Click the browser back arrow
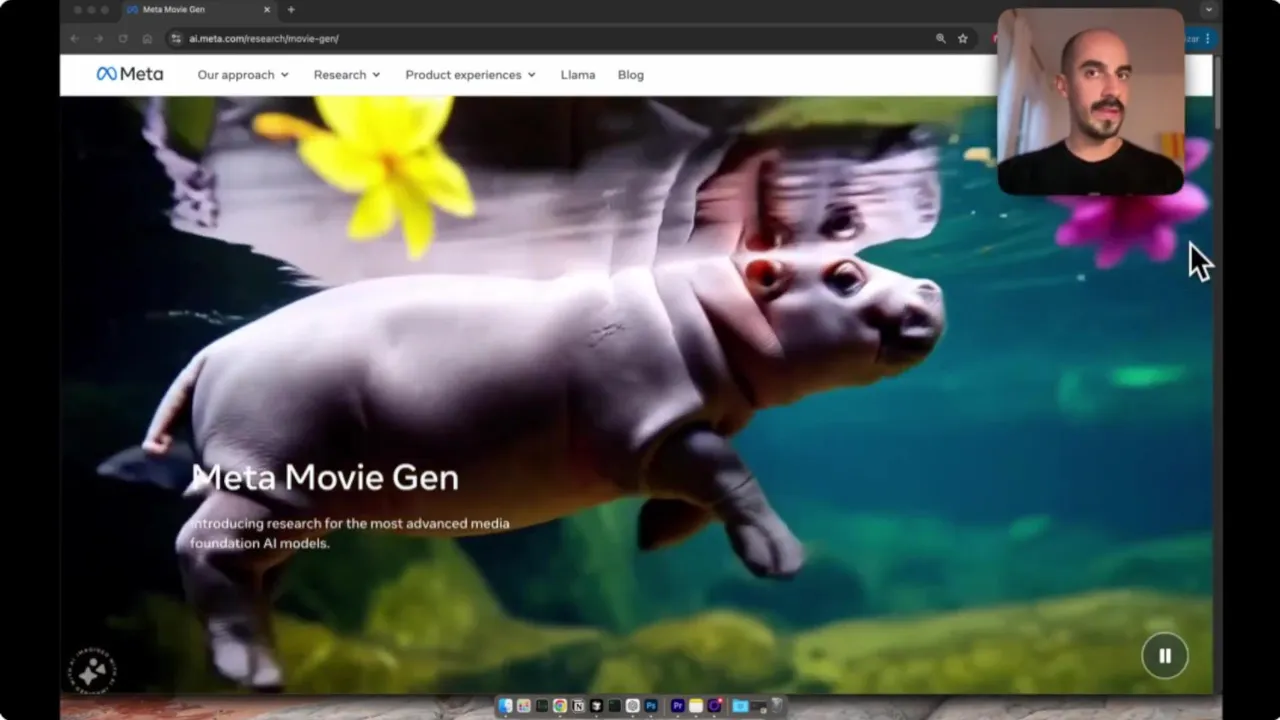 [x=75, y=38]
